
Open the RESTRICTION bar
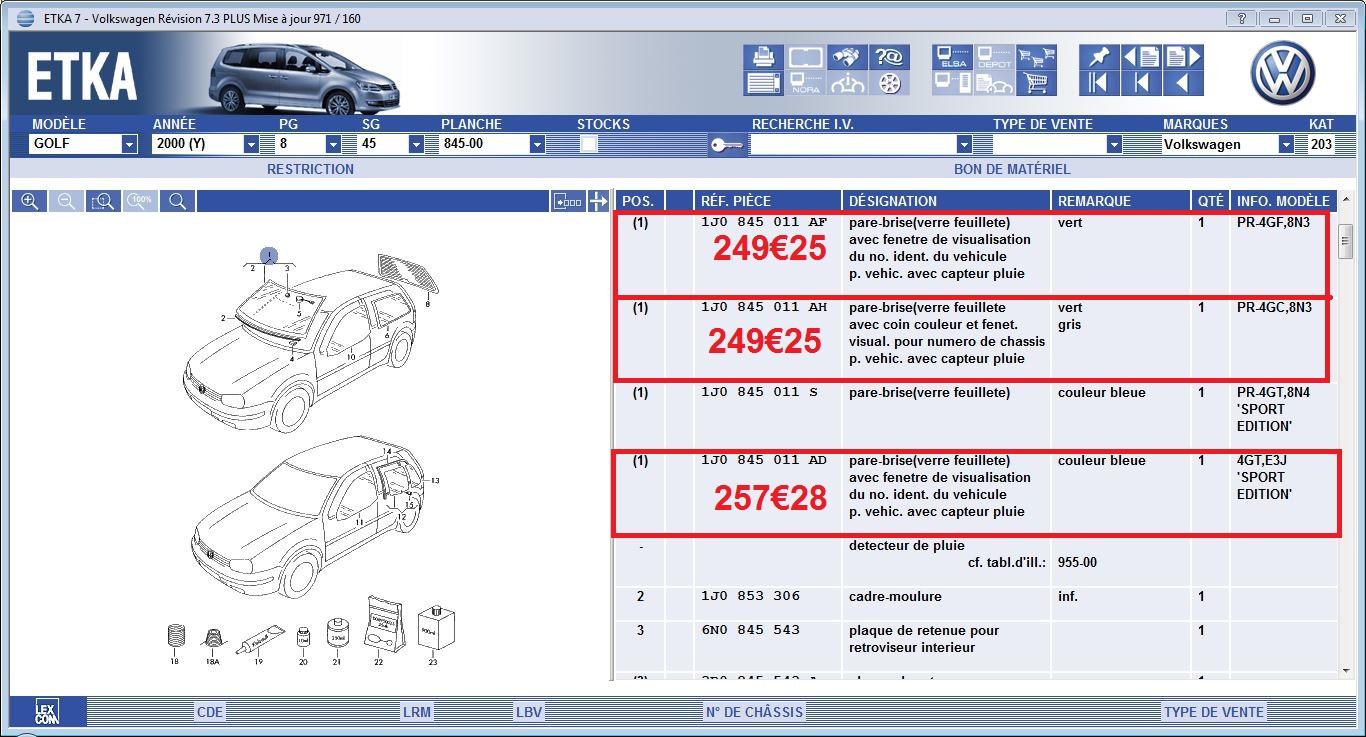[x=310, y=169]
